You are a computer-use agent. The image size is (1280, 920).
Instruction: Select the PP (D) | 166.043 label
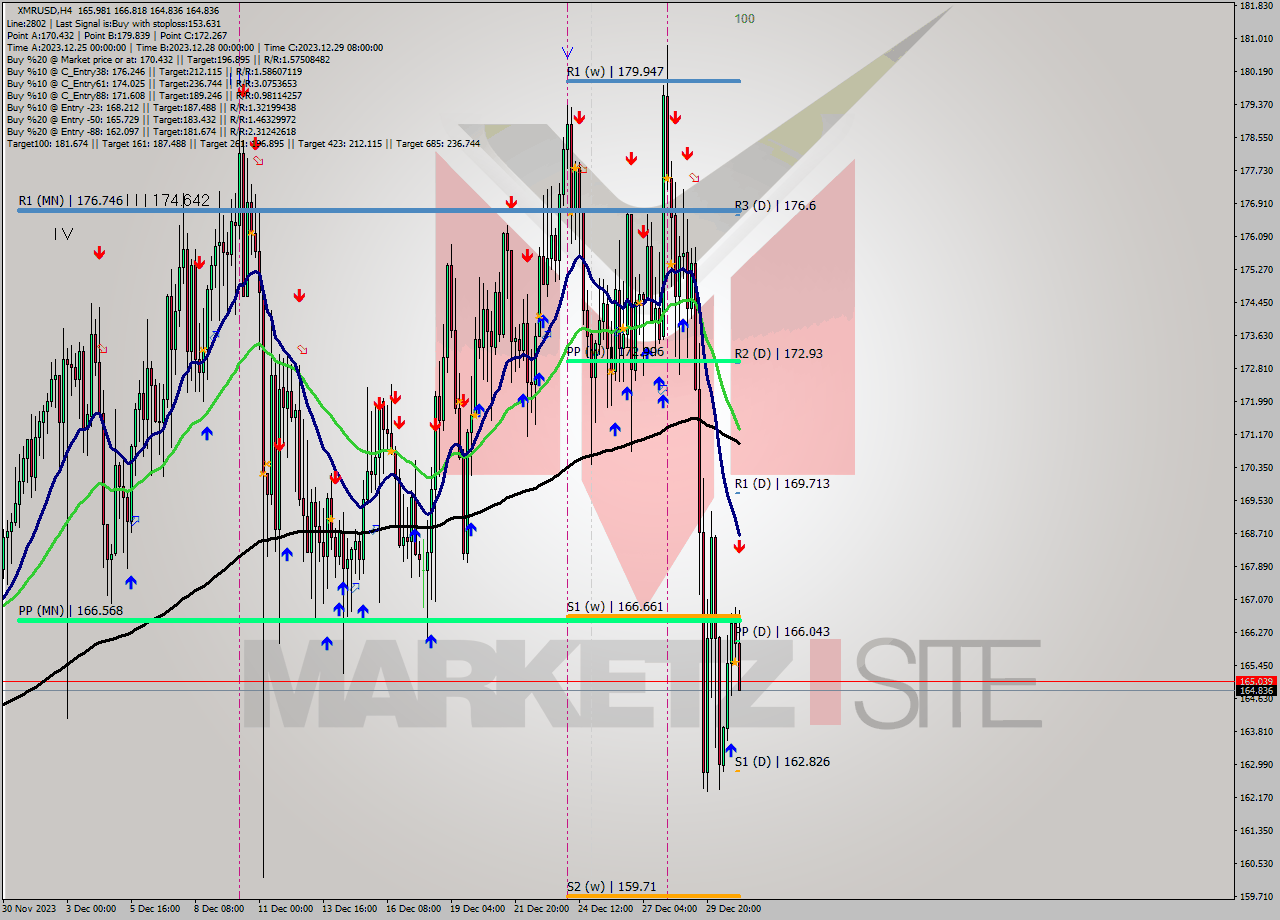click(783, 631)
